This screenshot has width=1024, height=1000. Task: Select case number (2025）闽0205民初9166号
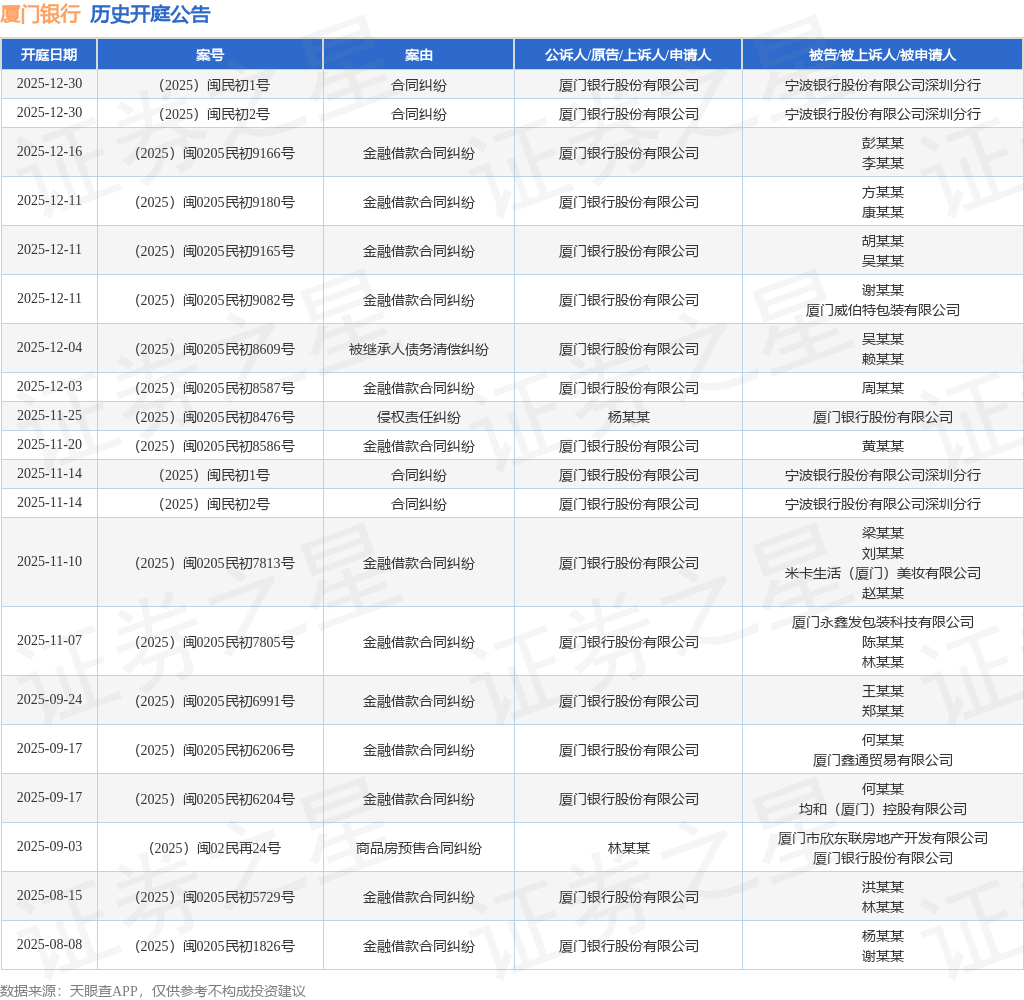click(x=215, y=153)
